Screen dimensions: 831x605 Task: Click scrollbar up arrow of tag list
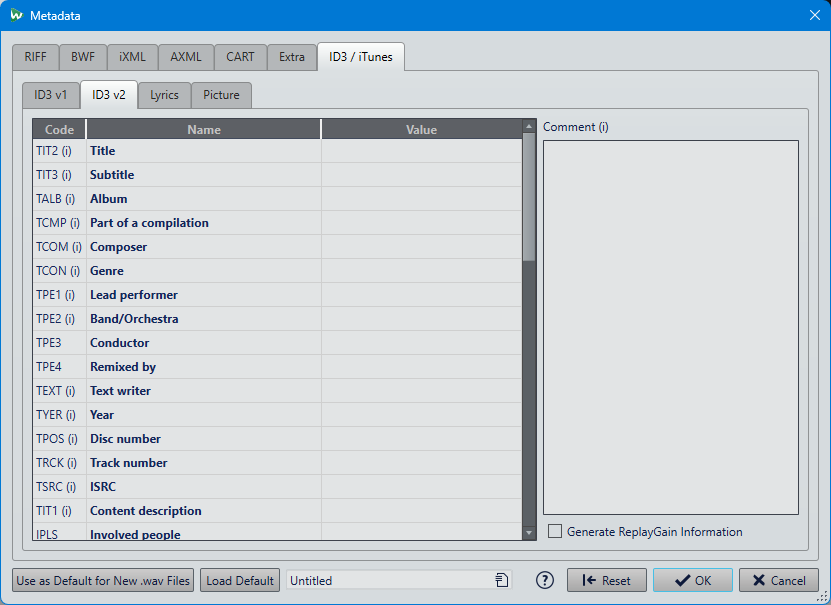point(528,126)
